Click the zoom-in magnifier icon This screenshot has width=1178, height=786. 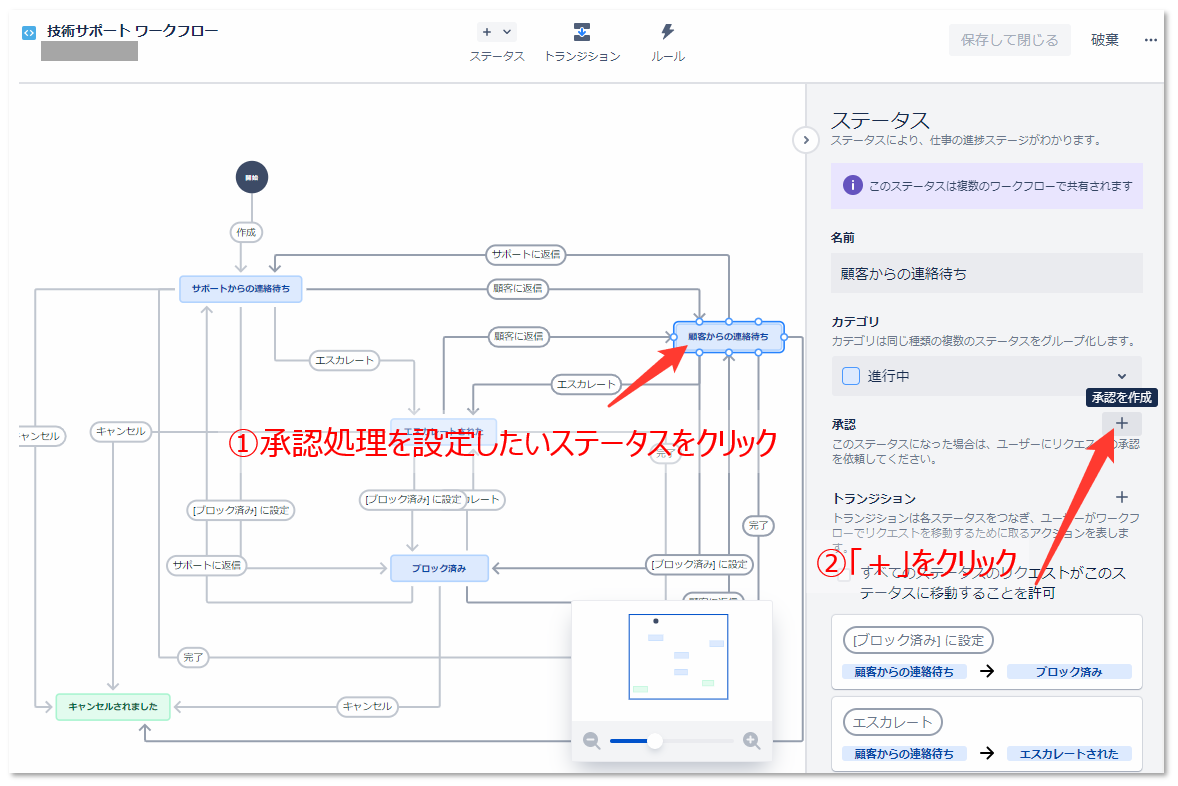tap(750, 741)
